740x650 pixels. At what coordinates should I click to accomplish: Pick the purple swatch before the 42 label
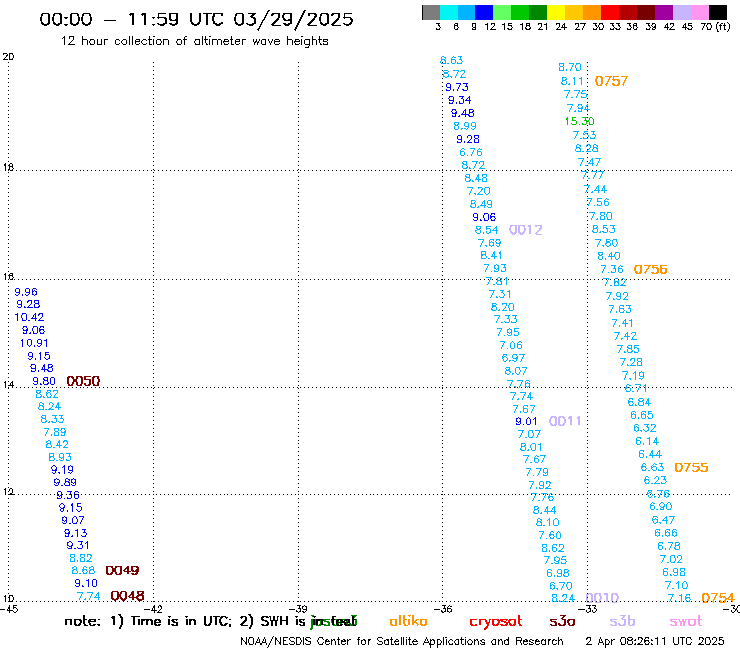coord(664,12)
